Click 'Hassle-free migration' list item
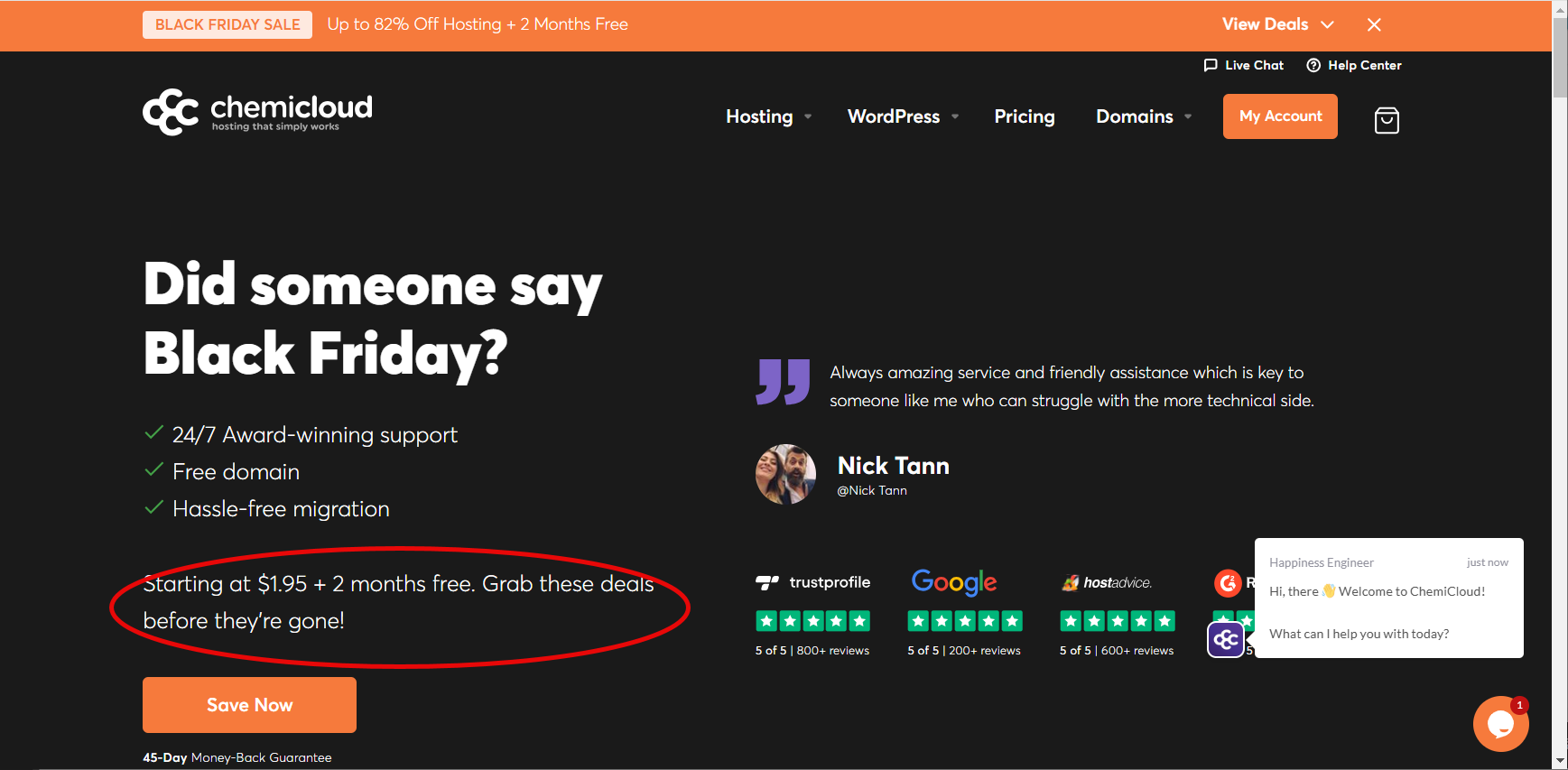The height and width of the screenshot is (770, 1568). click(x=281, y=509)
